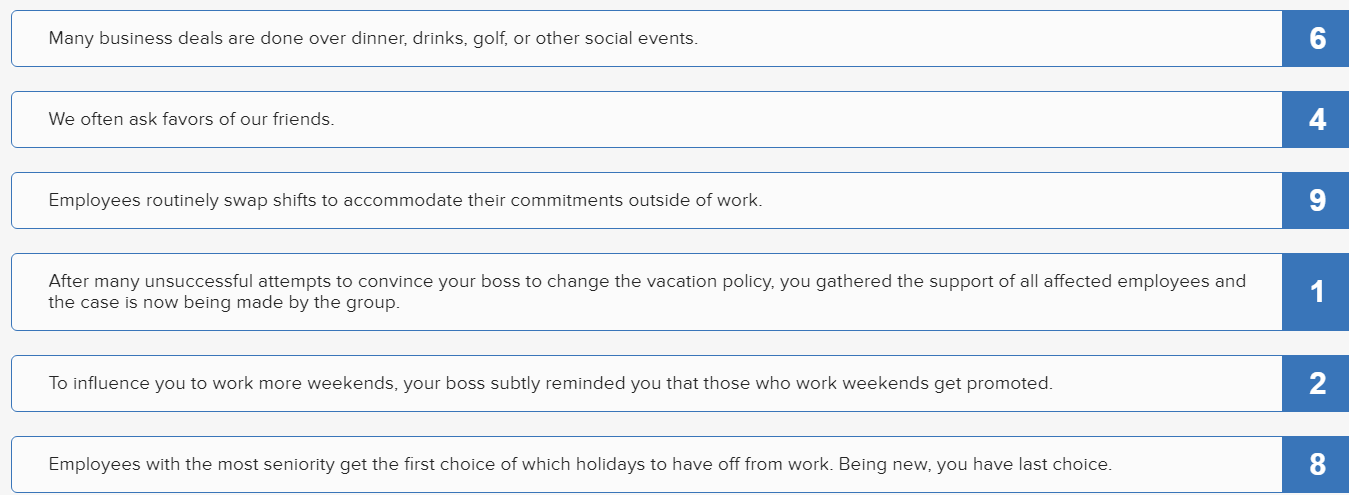The image size is (1349, 495).
Task: Pick the vacation policy group support statement
Action: tap(647, 292)
